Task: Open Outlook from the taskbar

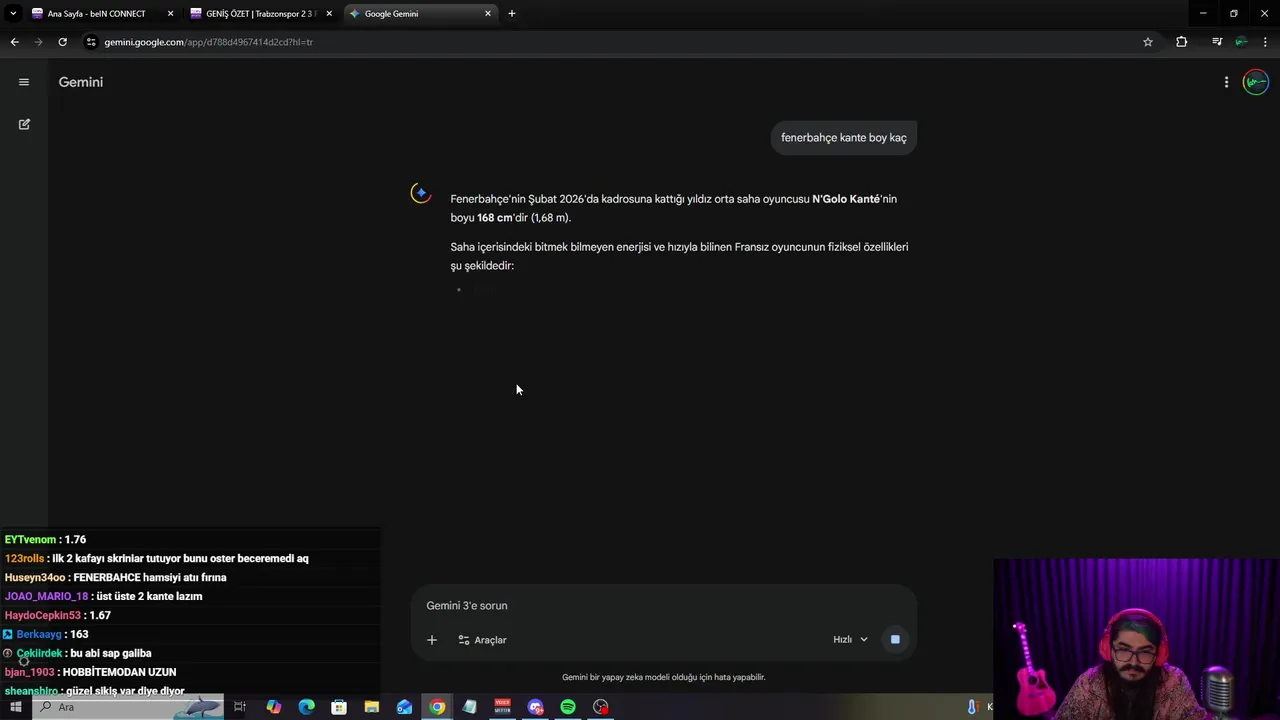Action: pyautogui.click(x=404, y=707)
